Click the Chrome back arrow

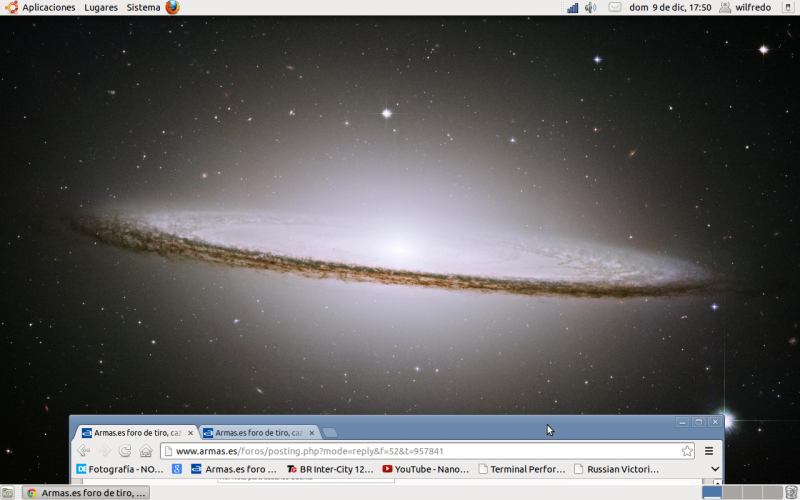point(84,451)
